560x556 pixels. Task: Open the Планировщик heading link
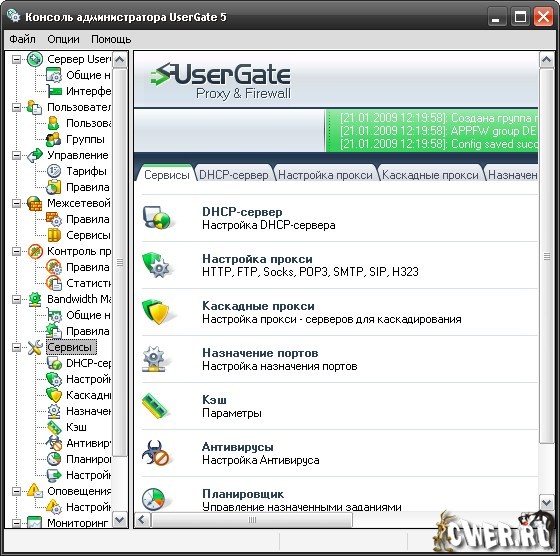pyautogui.click(x=243, y=494)
